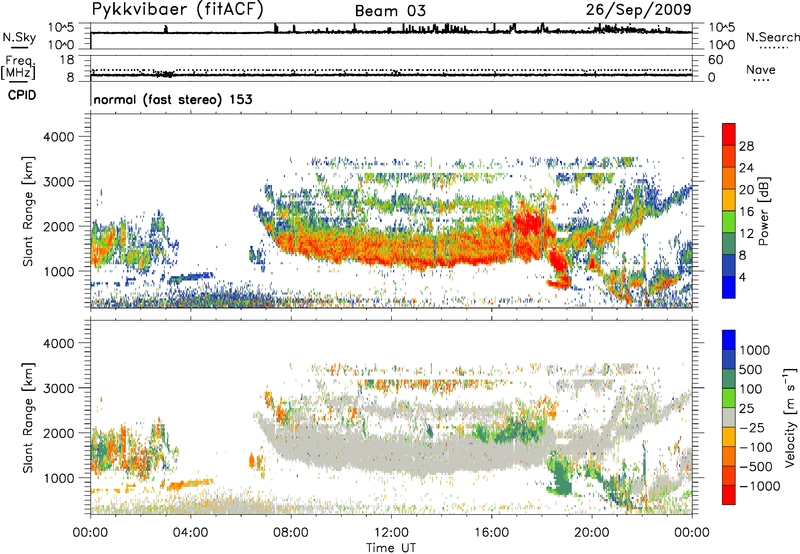
Task: Click the 'Freq. [MHz]' axis label
Action: click(x=18, y=68)
